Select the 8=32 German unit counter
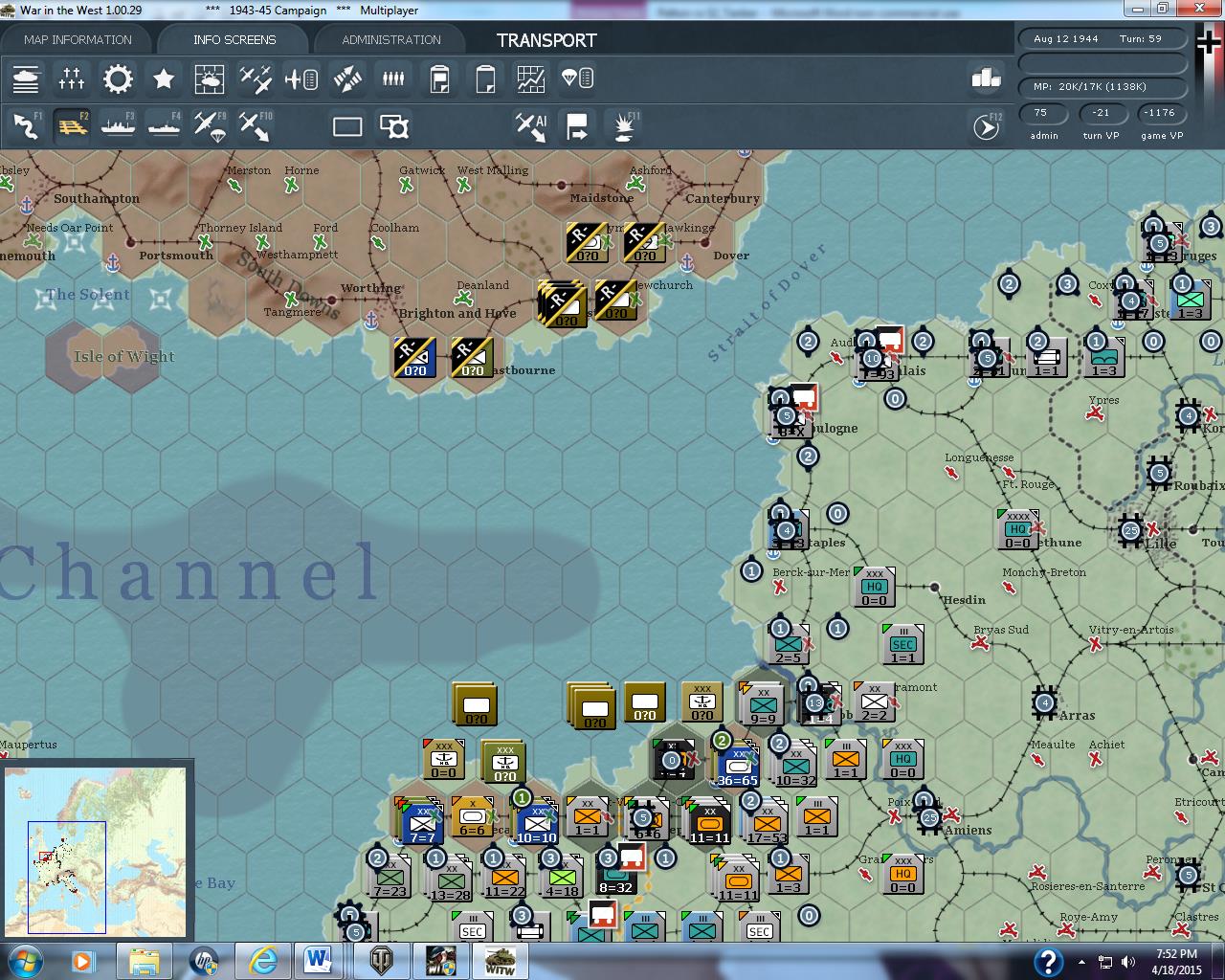The image size is (1225, 980). pos(616,877)
